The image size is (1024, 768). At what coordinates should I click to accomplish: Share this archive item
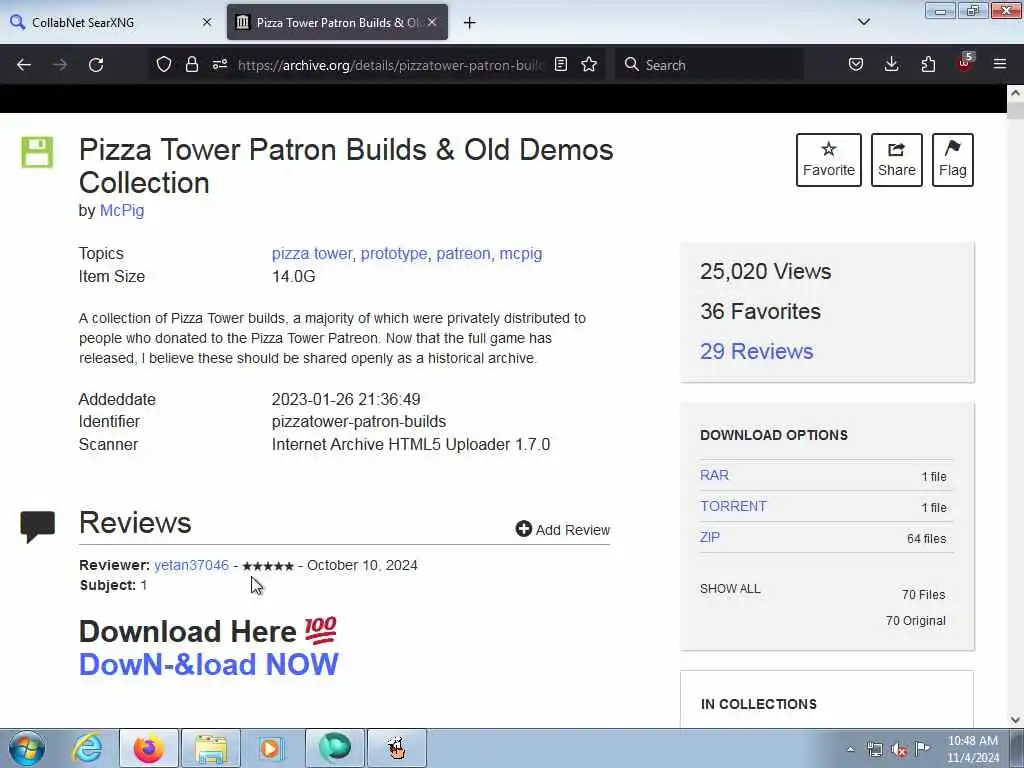(x=897, y=160)
